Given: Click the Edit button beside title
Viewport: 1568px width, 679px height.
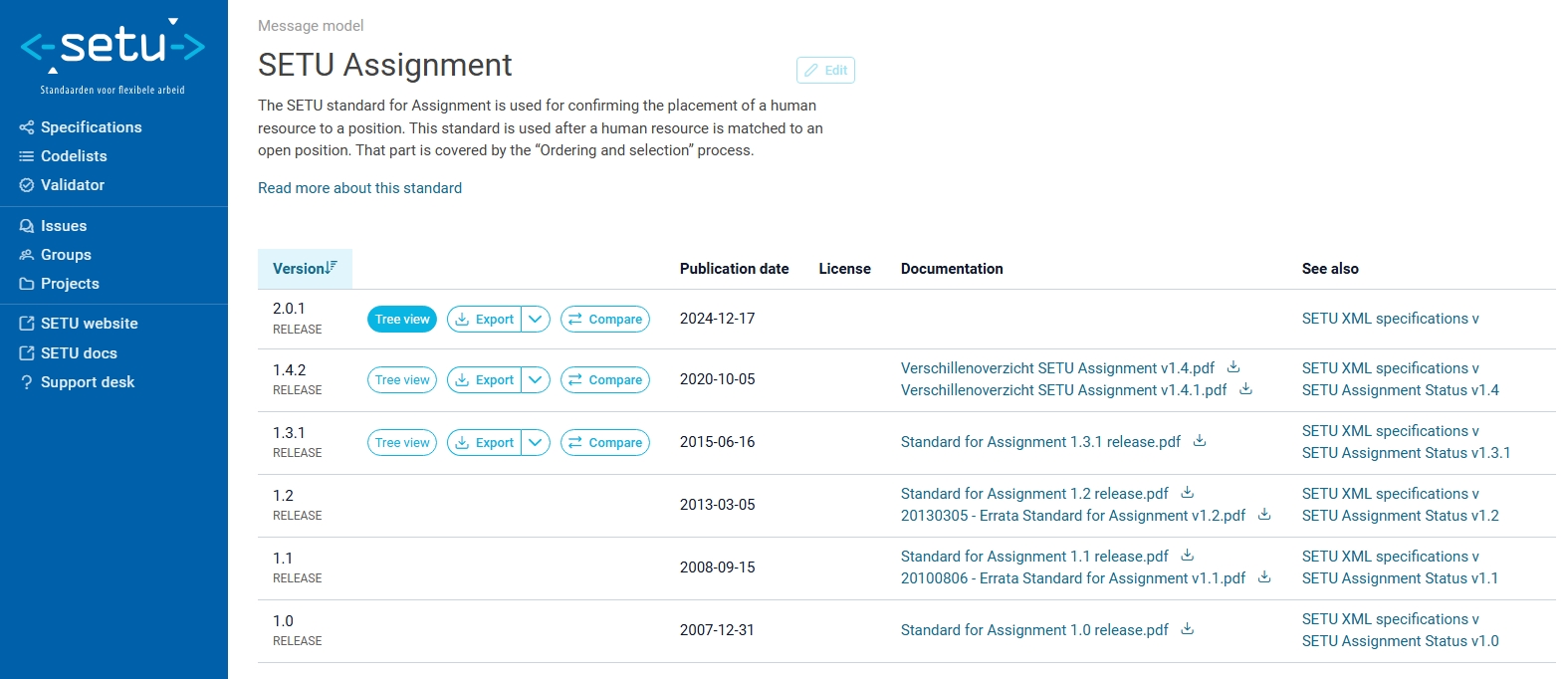Looking at the screenshot, I should 825,70.
